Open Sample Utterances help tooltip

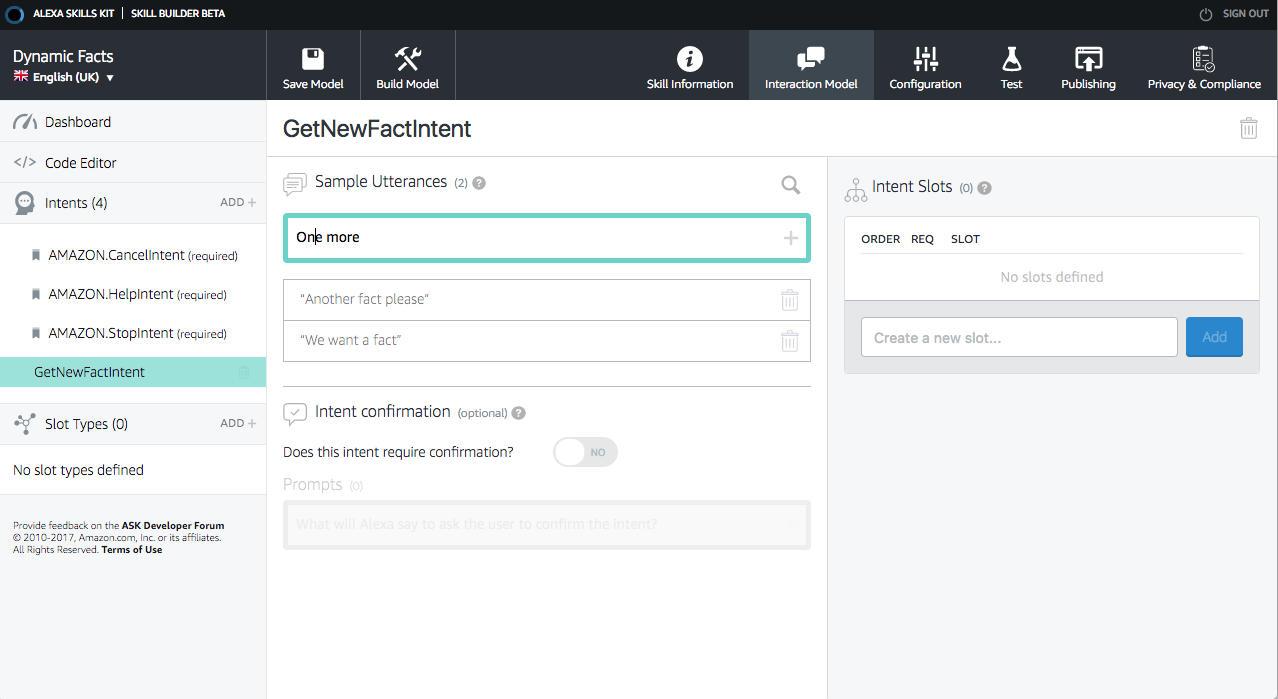(x=478, y=182)
